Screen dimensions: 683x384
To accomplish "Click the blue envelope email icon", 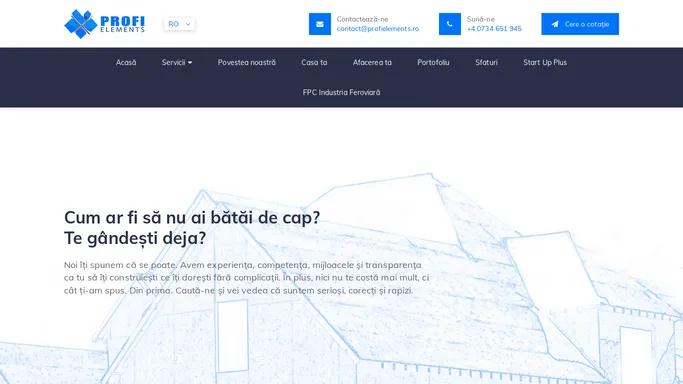I will click(320, 24).
